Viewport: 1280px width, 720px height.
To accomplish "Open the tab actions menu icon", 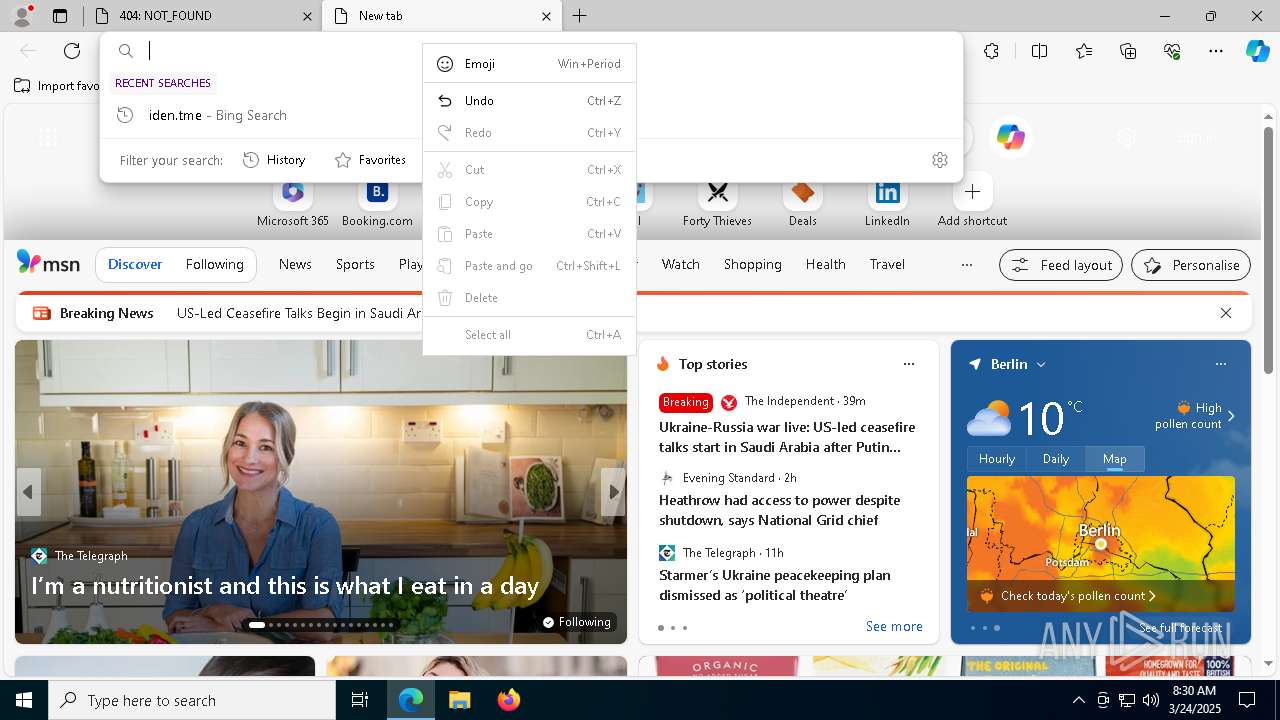I will coord(60,16).
